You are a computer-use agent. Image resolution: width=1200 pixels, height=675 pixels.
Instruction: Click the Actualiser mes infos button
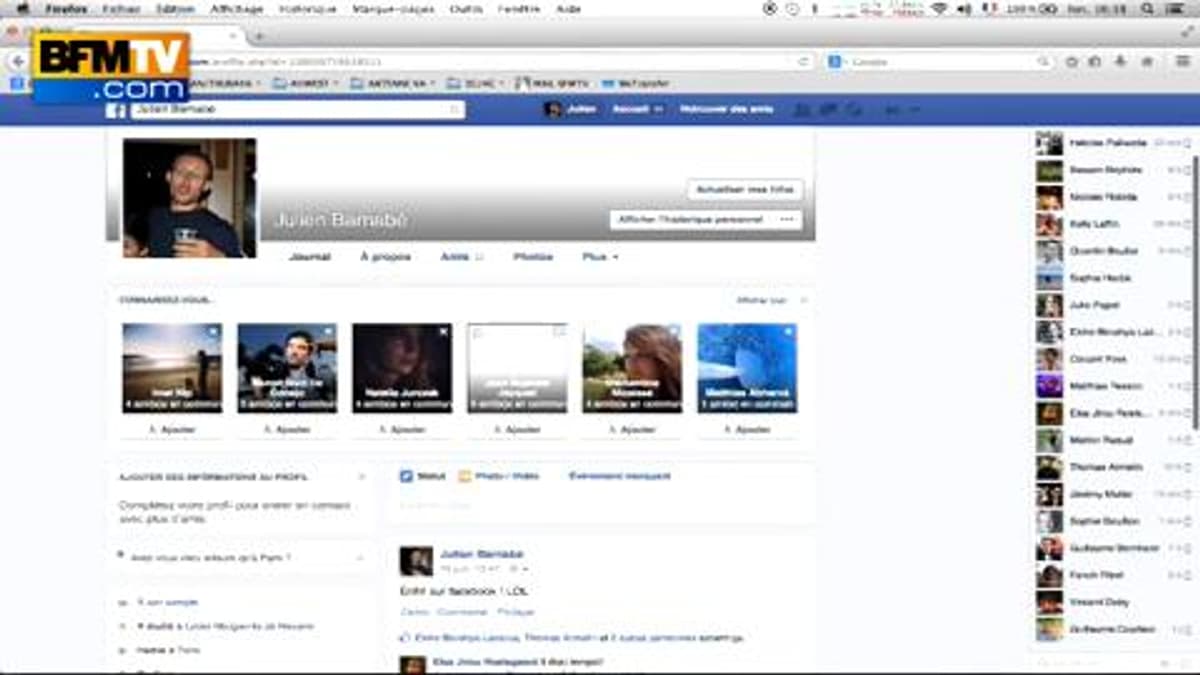(x=744, y=189)
